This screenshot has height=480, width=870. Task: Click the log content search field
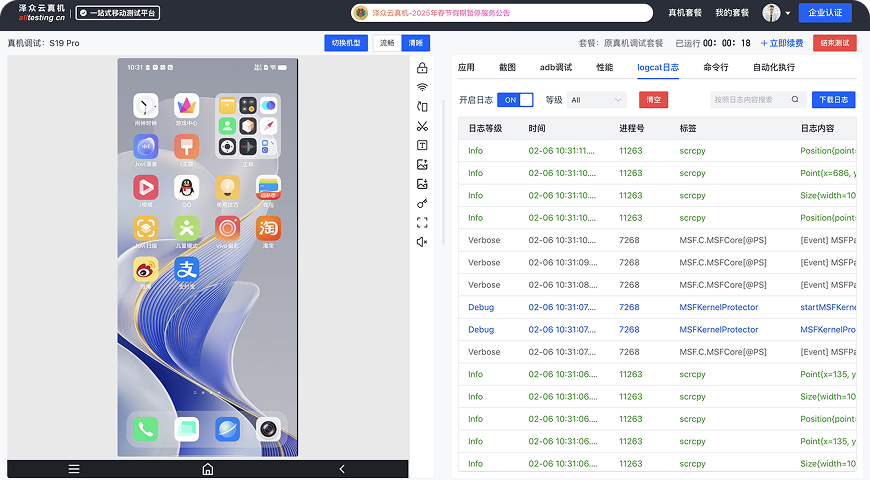coord(750,100)
